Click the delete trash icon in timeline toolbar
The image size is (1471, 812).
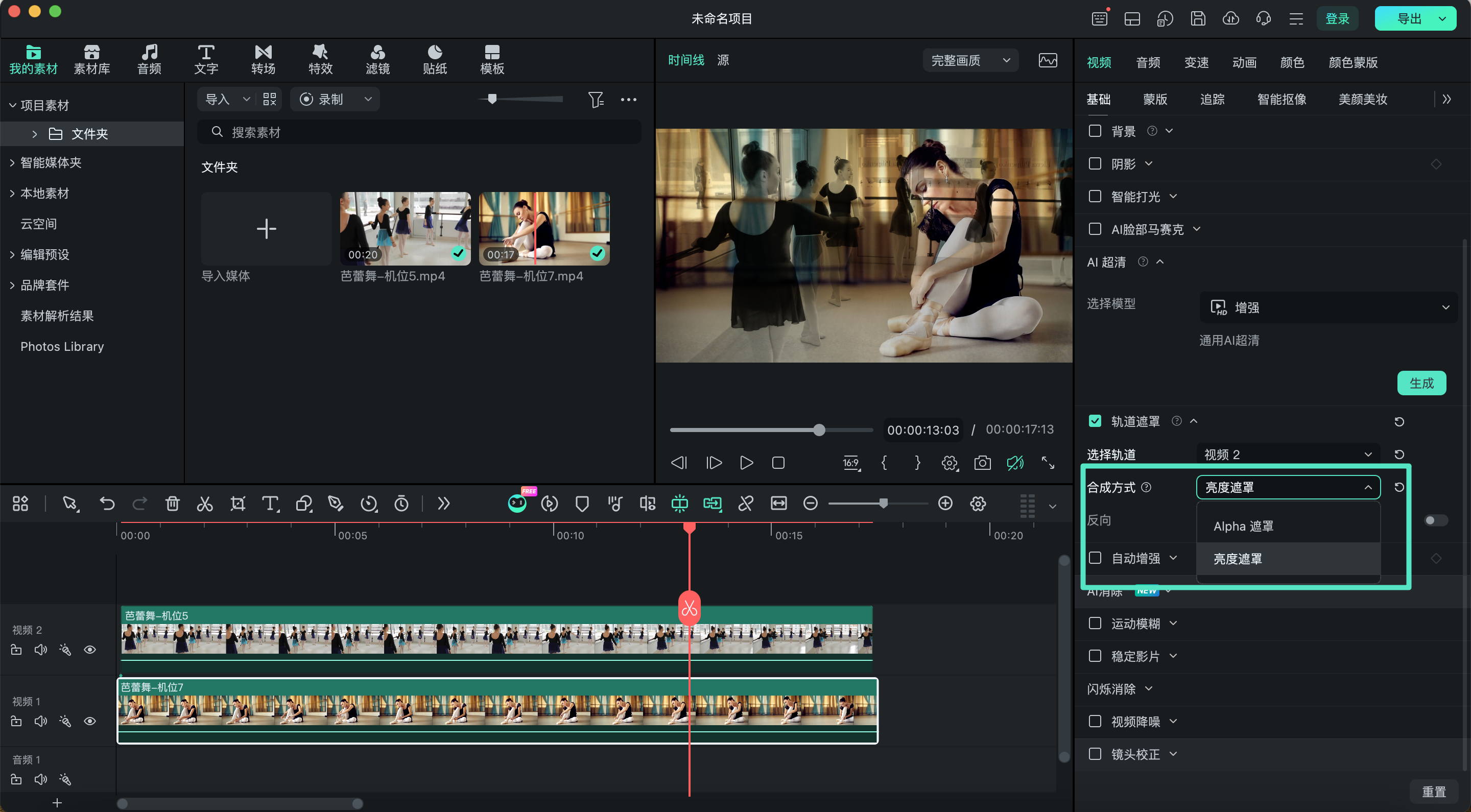(172, 504)
